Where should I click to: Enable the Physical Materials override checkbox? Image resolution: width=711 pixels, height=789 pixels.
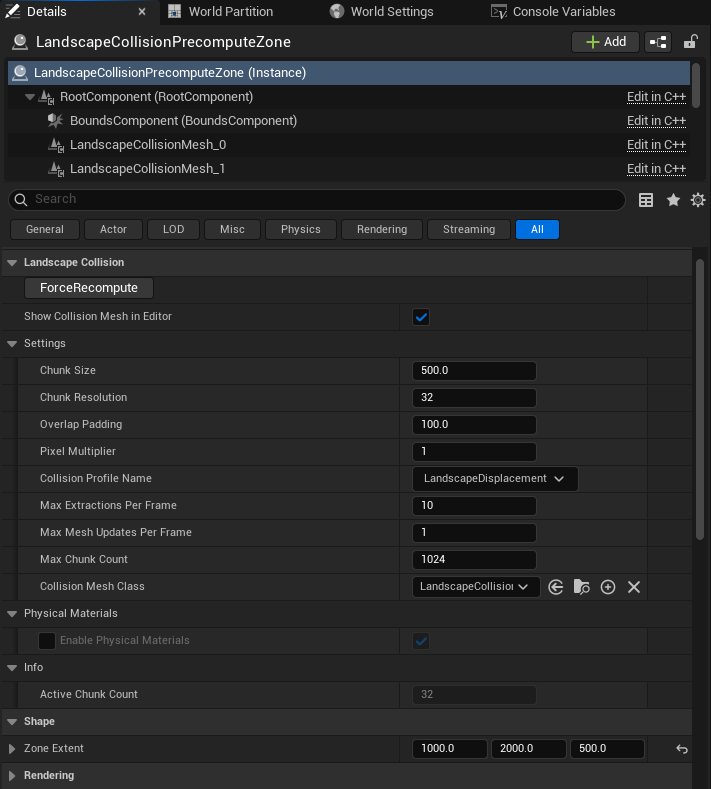pos(47,641)
